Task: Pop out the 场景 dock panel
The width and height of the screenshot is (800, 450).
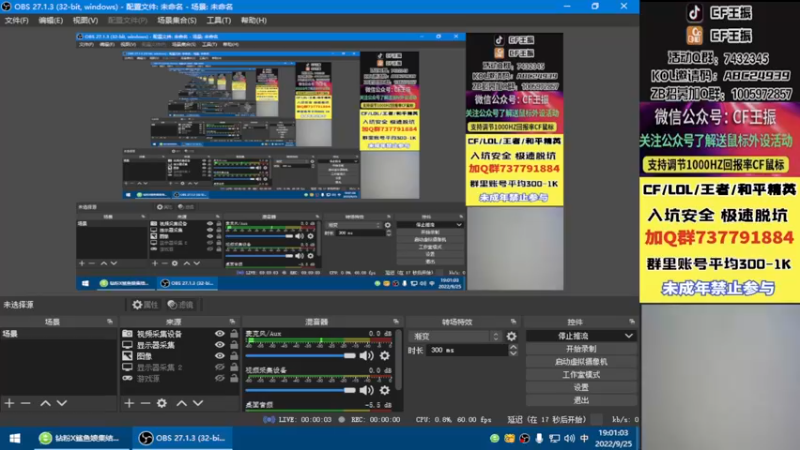Action: [110, 321]
